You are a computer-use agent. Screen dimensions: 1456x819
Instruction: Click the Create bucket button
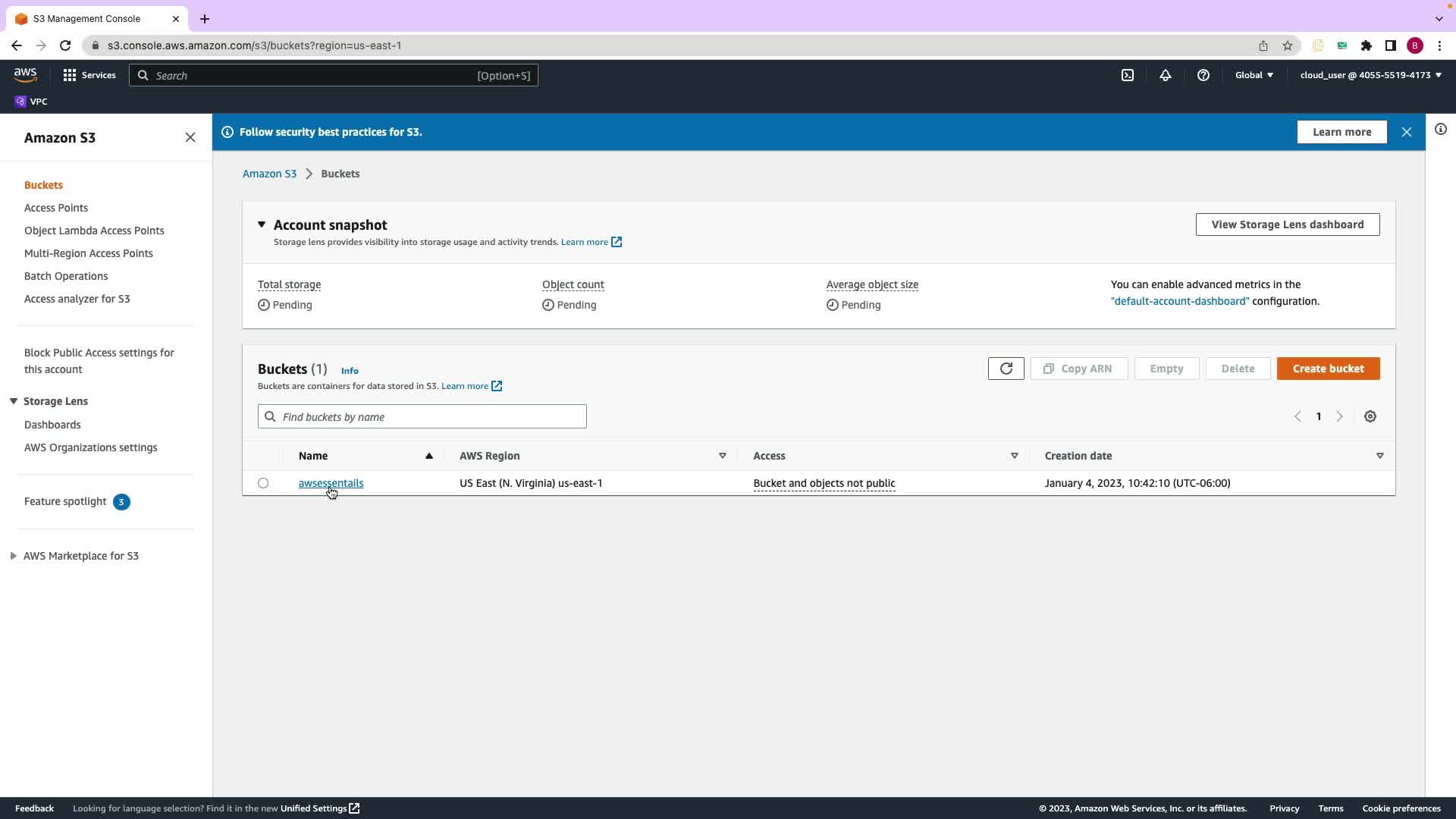click(1327, 369)
